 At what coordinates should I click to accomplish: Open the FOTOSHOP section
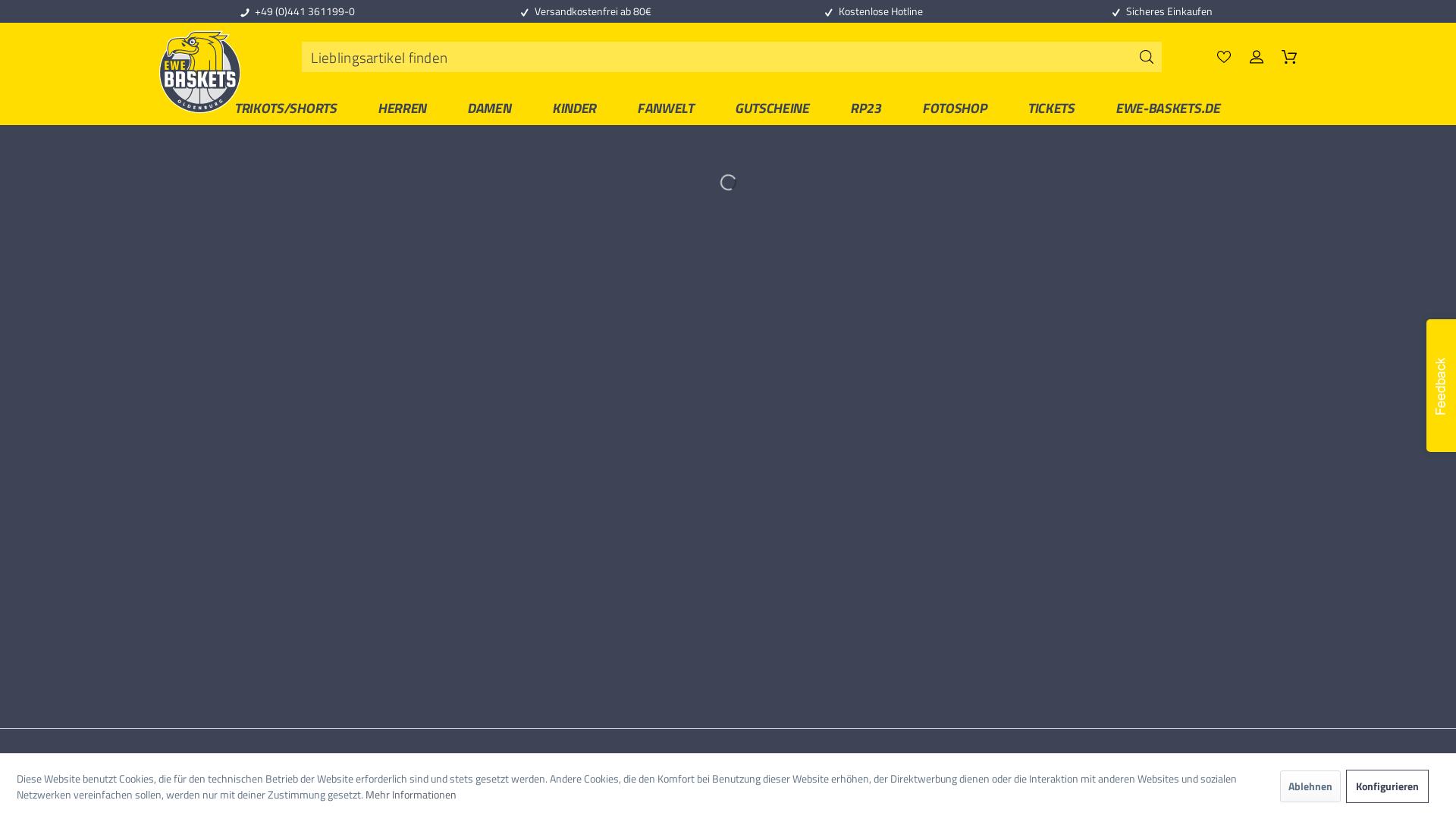pos(955,108)
